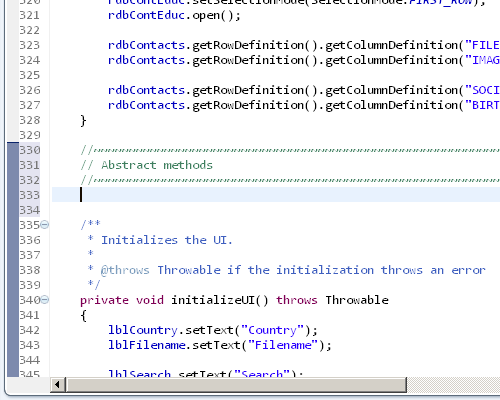500x400 pixels.
Task: Collapse the Javadoc fold at line 335
Action: tap(44, 225)
